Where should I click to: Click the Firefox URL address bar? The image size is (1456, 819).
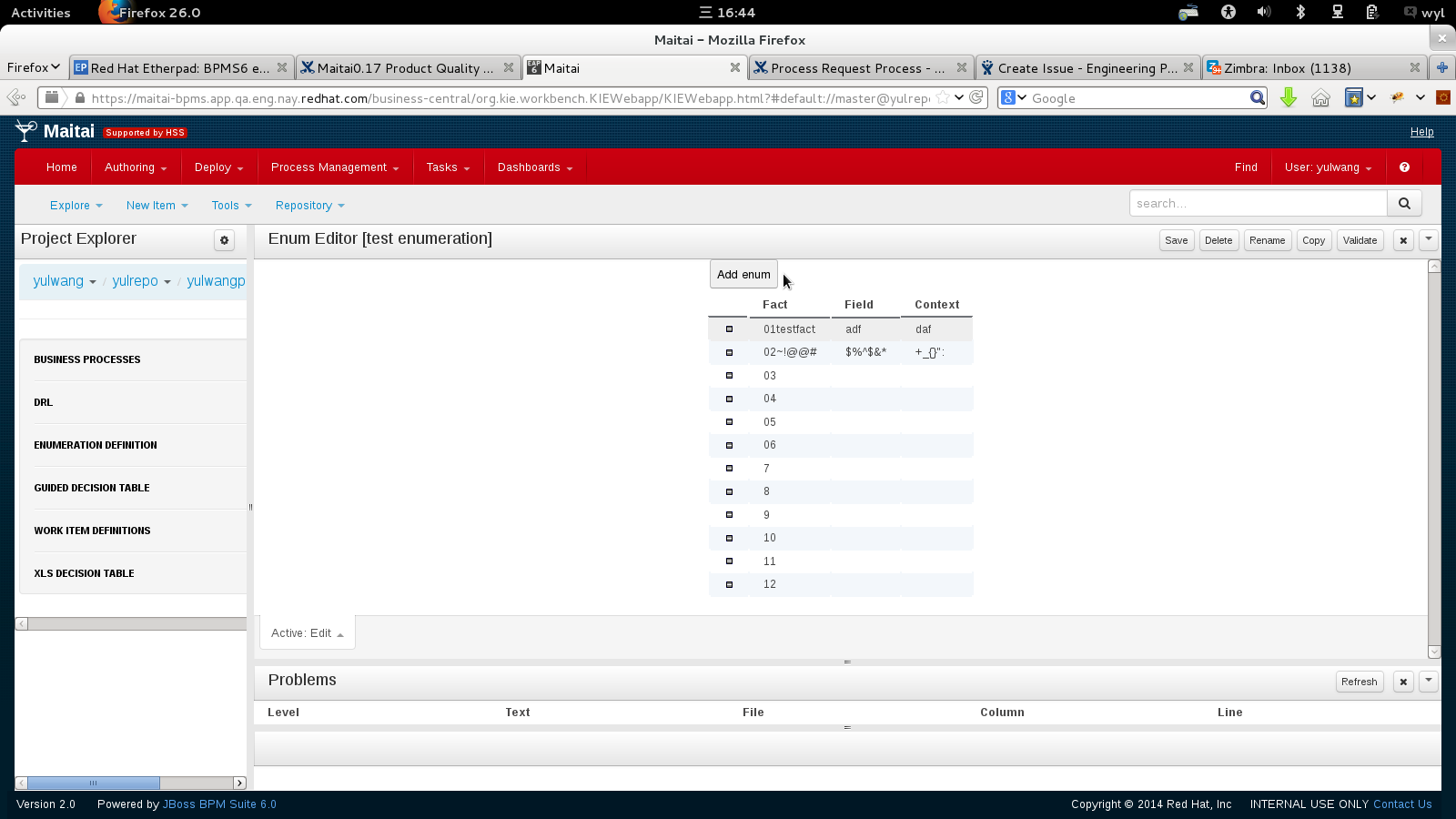coord(510,98)
